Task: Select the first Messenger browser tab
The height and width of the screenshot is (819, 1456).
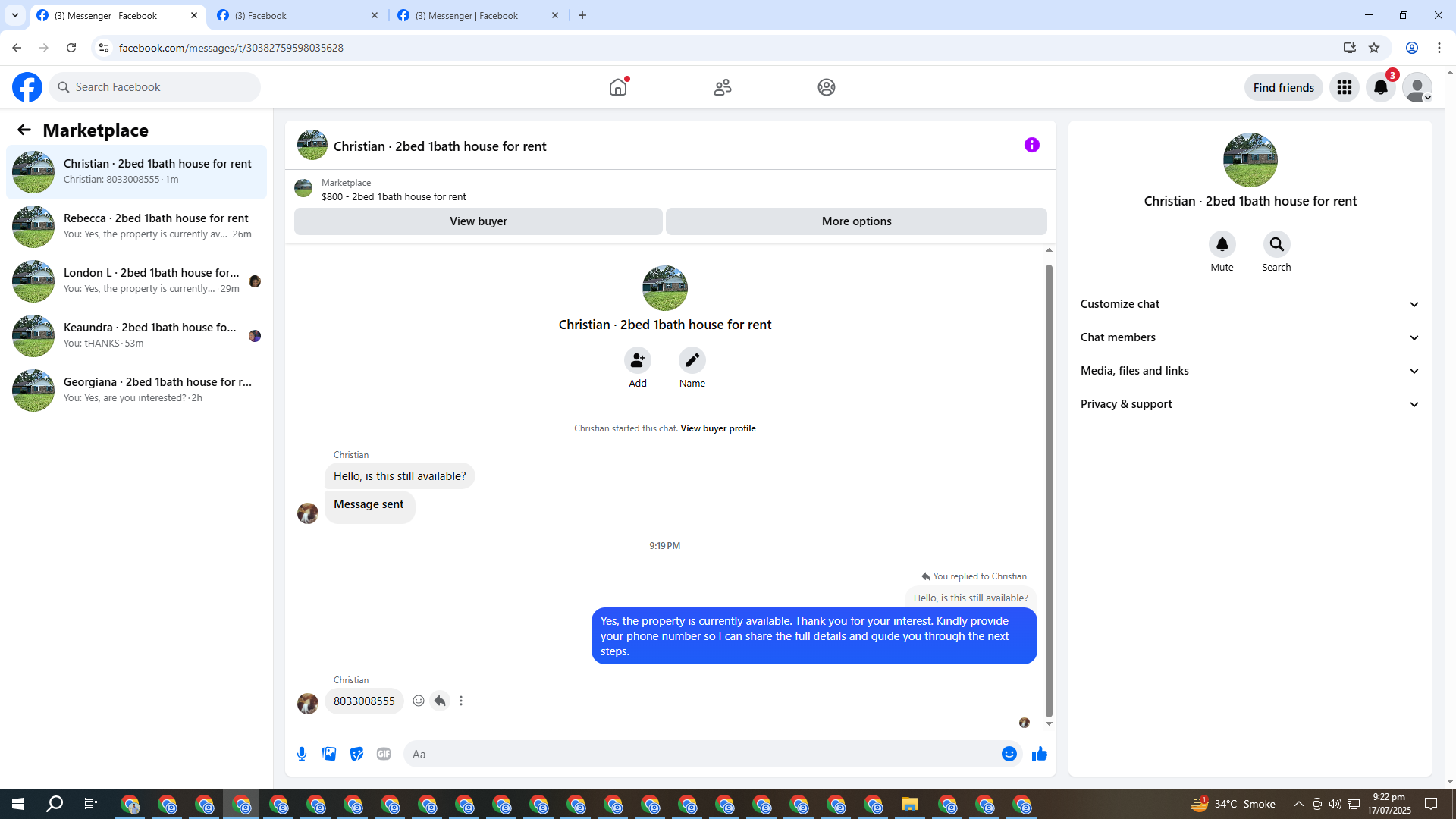Action: point(118,15)
